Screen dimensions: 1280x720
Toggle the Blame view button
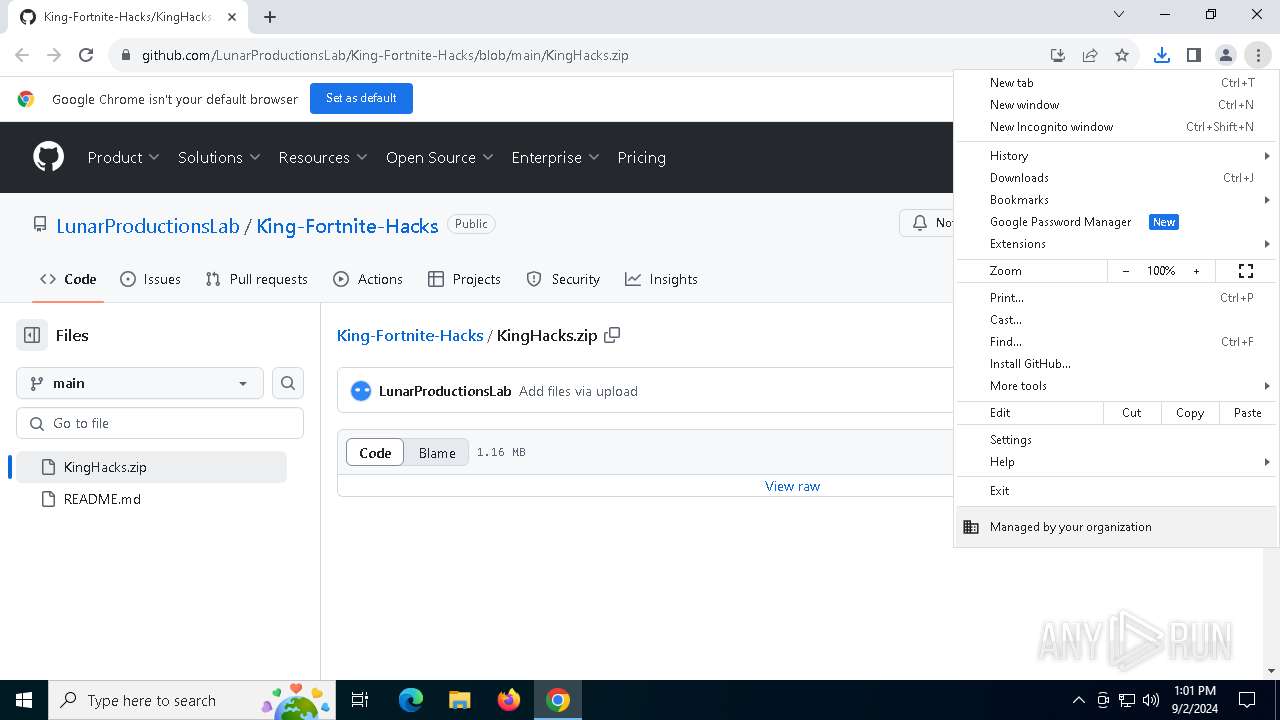tap(437, 453)
